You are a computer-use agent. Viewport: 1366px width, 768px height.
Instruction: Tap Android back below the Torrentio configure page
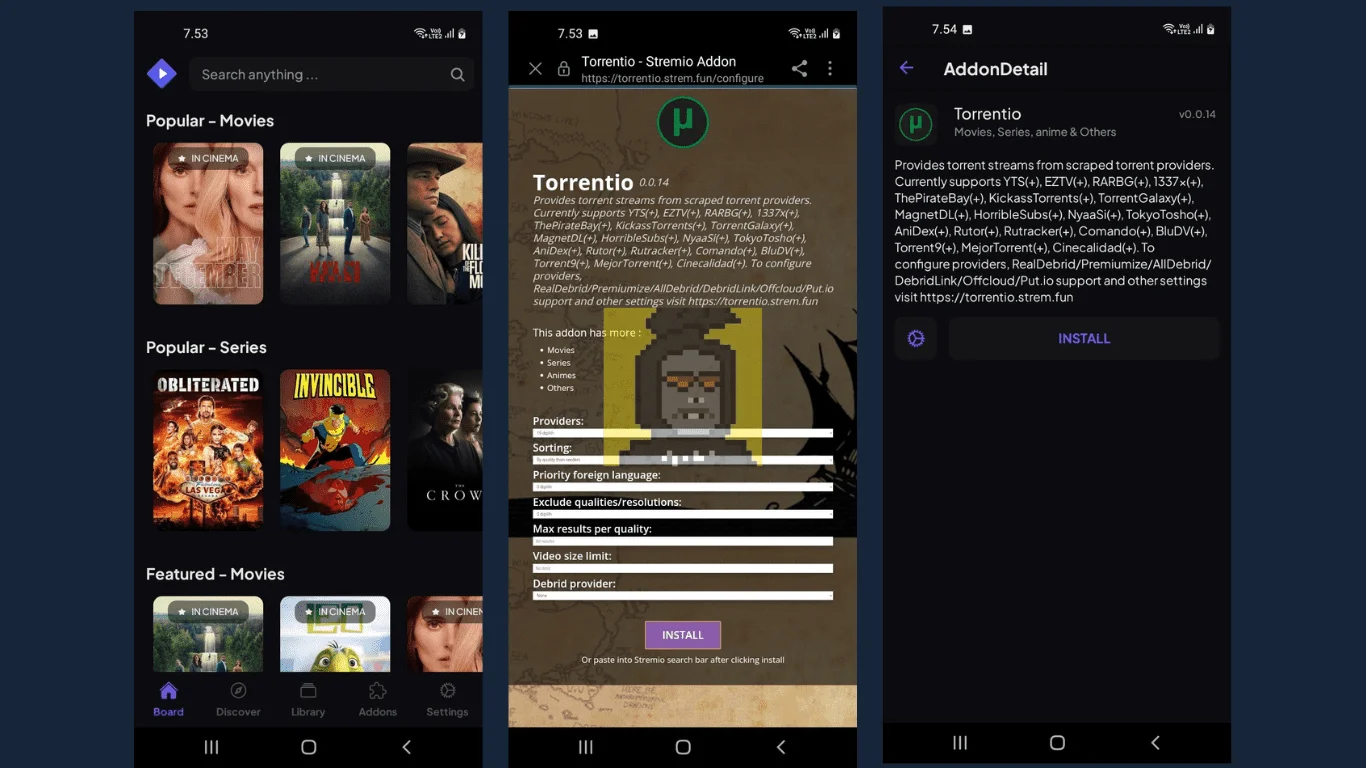tap(781, 747)
